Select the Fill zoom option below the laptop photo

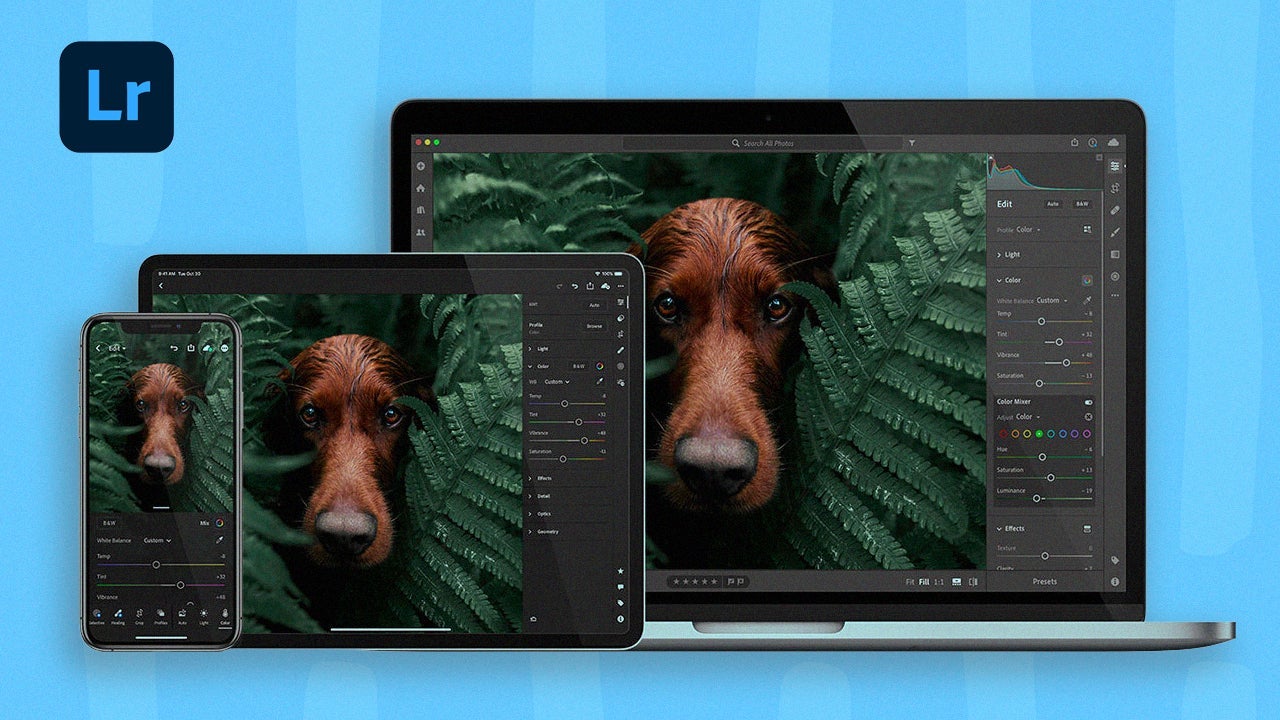pyautogui.click(x=924, y=581)
